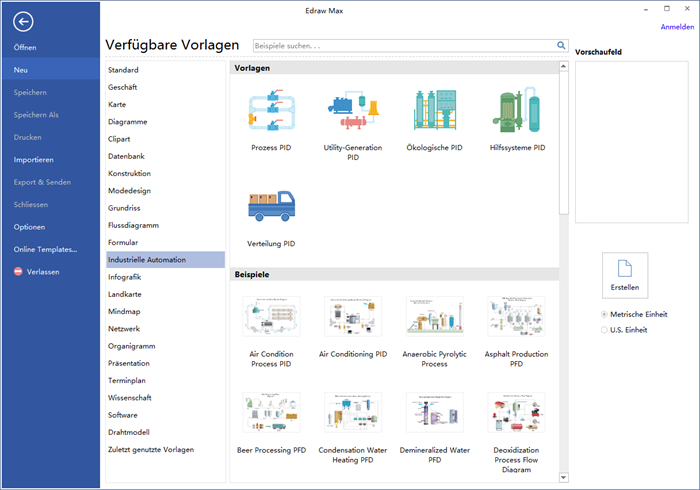Open the Air Condition Process PID example

click(x=271, y=317)
